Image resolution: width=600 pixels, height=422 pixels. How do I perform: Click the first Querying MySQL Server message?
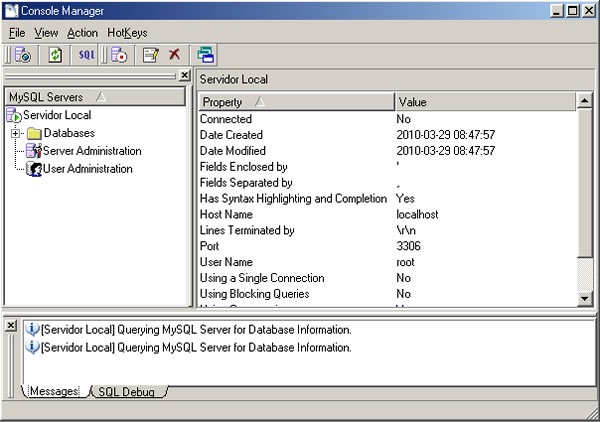pyautogui.click(x=196, y=329)
